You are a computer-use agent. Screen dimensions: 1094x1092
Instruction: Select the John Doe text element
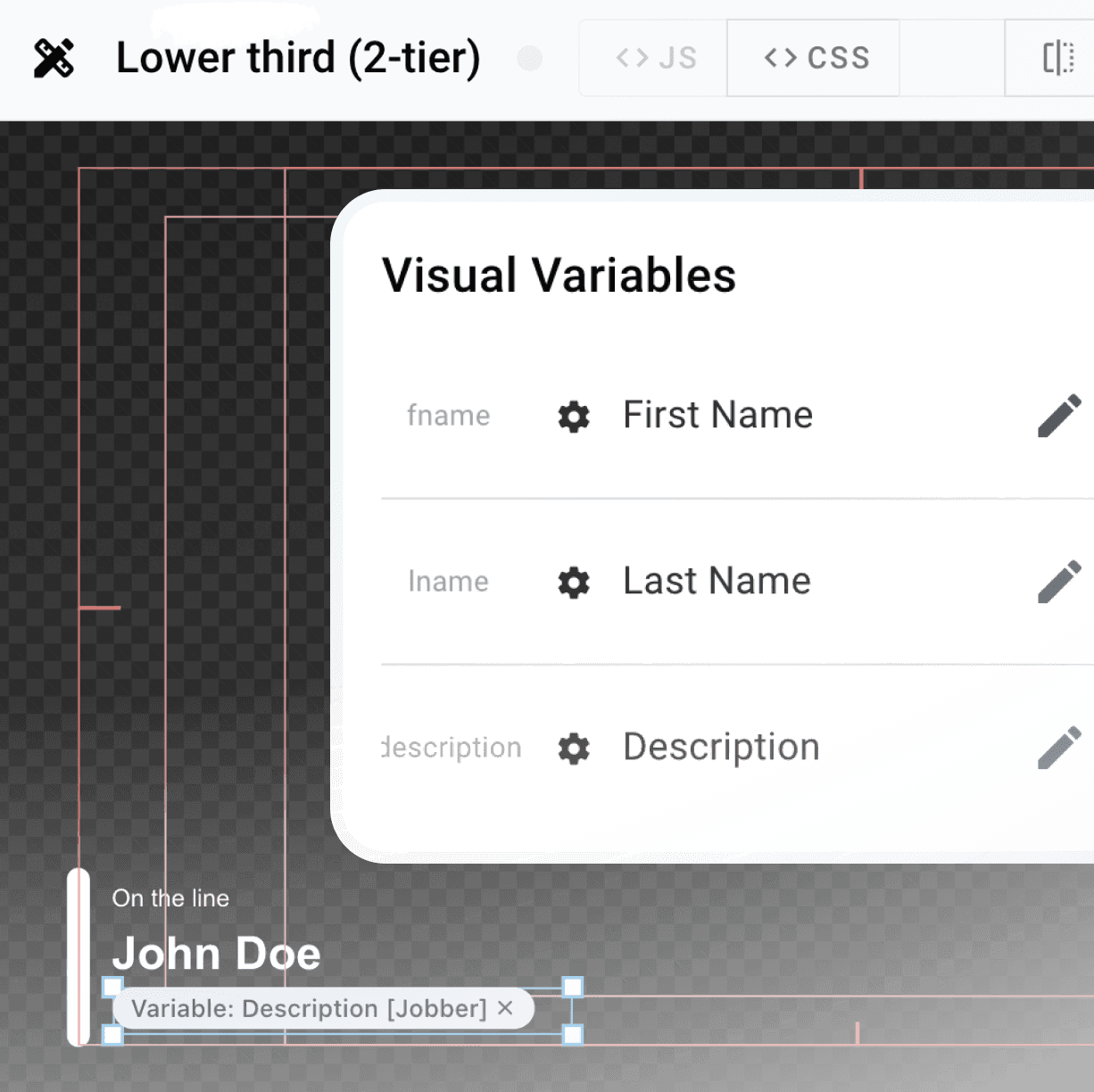[x=217, y=953]
